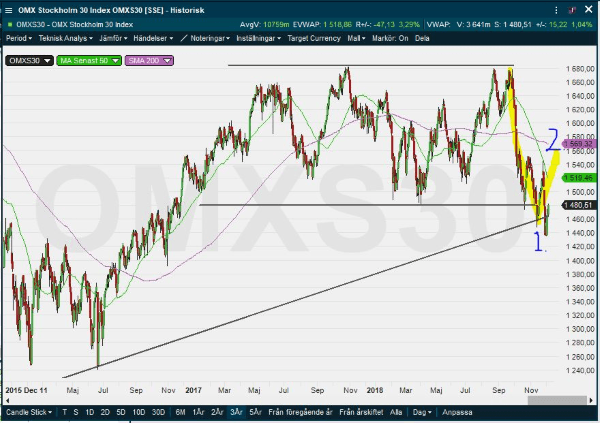Set the chart range to 30D
Screen dimensions: 600x423
click(x=158, y=412)
